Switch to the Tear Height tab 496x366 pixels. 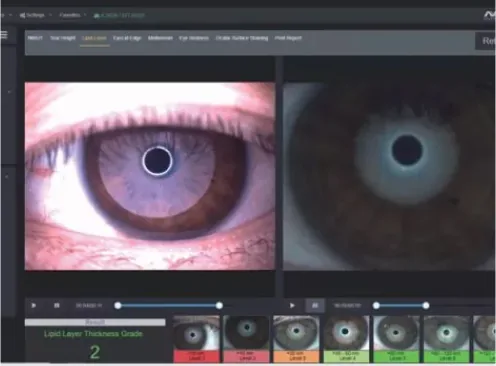pyautogui.click(x=63, y=38)
